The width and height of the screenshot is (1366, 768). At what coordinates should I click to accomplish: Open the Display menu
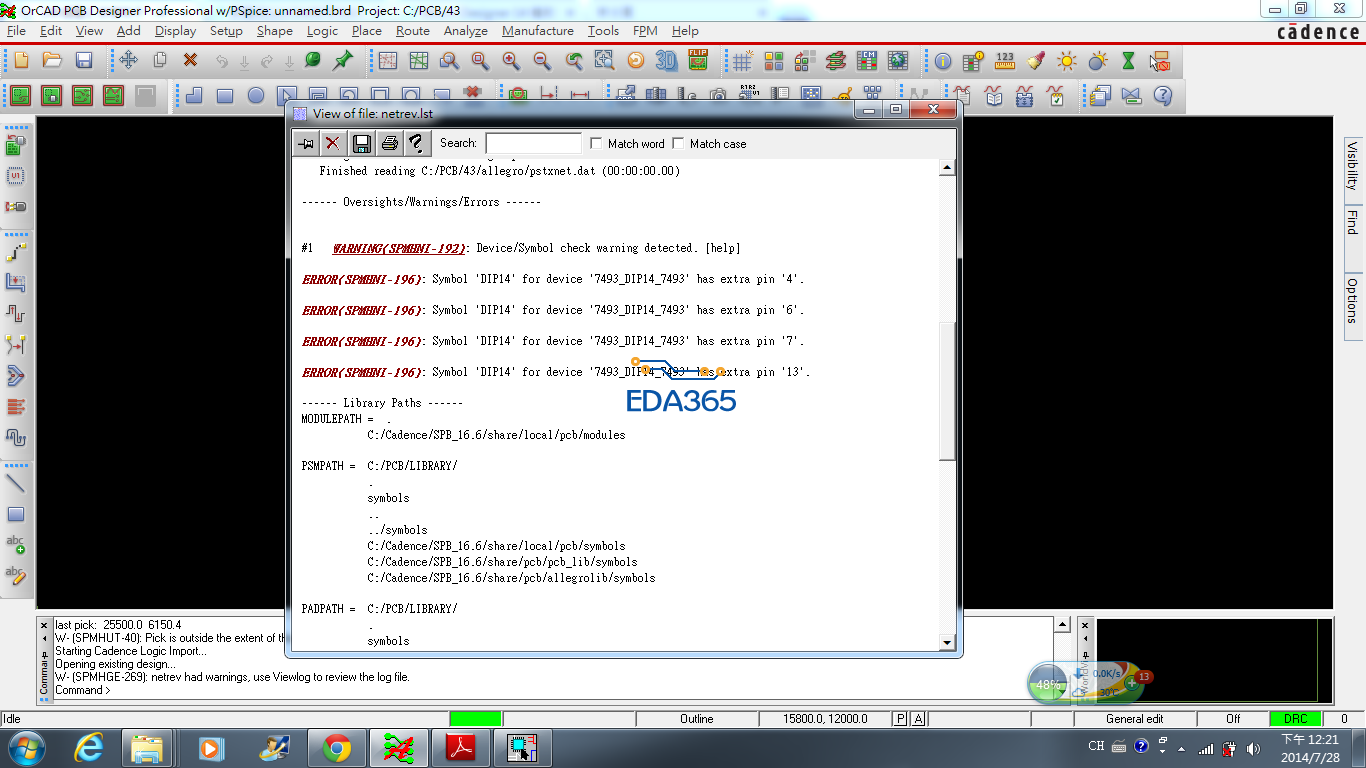click(176, 31)
